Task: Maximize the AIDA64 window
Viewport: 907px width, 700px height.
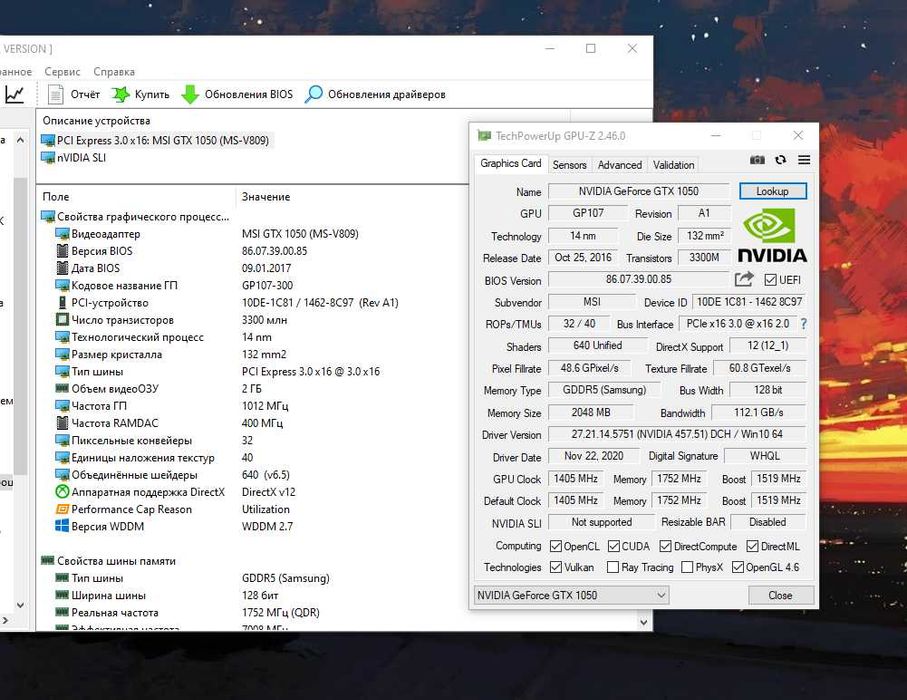Action: click(591, 49)
